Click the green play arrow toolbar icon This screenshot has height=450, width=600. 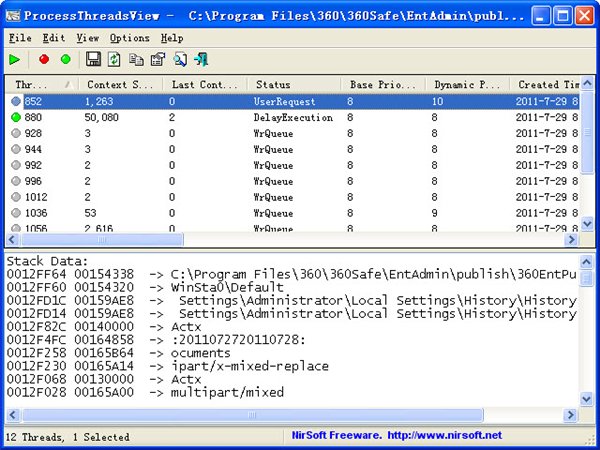[14, 60]
